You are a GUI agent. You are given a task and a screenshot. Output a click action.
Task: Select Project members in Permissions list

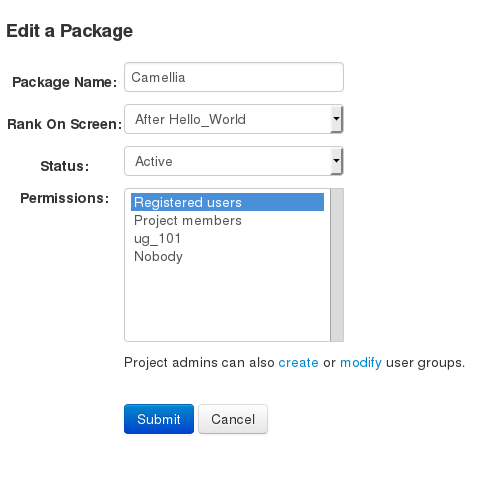click(x=227, y=220)
